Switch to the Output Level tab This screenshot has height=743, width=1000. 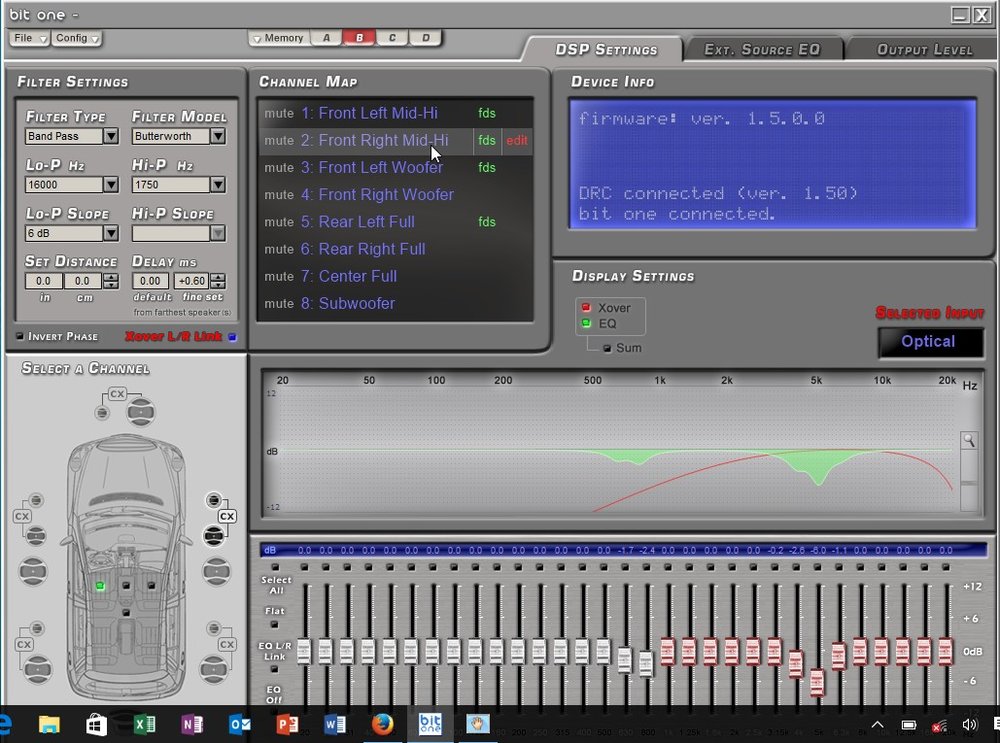[x=924, y=49]
